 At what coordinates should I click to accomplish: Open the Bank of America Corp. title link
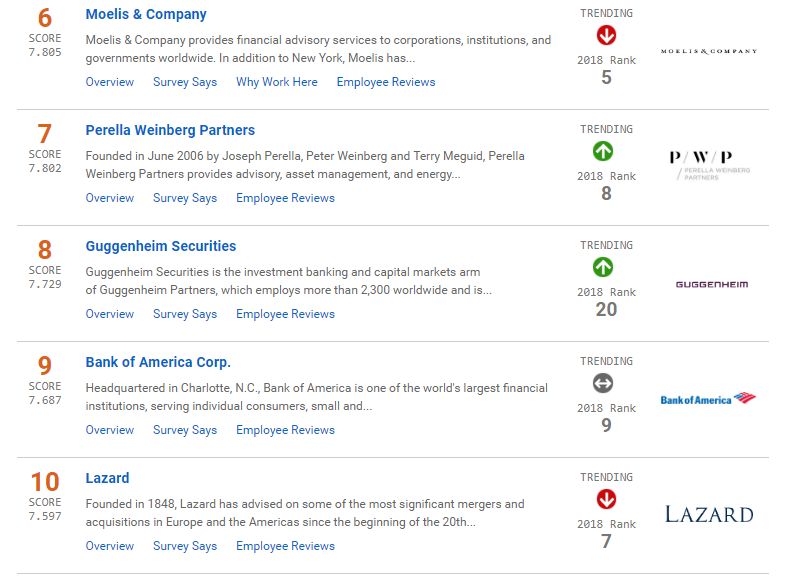[x=158, y=362]
